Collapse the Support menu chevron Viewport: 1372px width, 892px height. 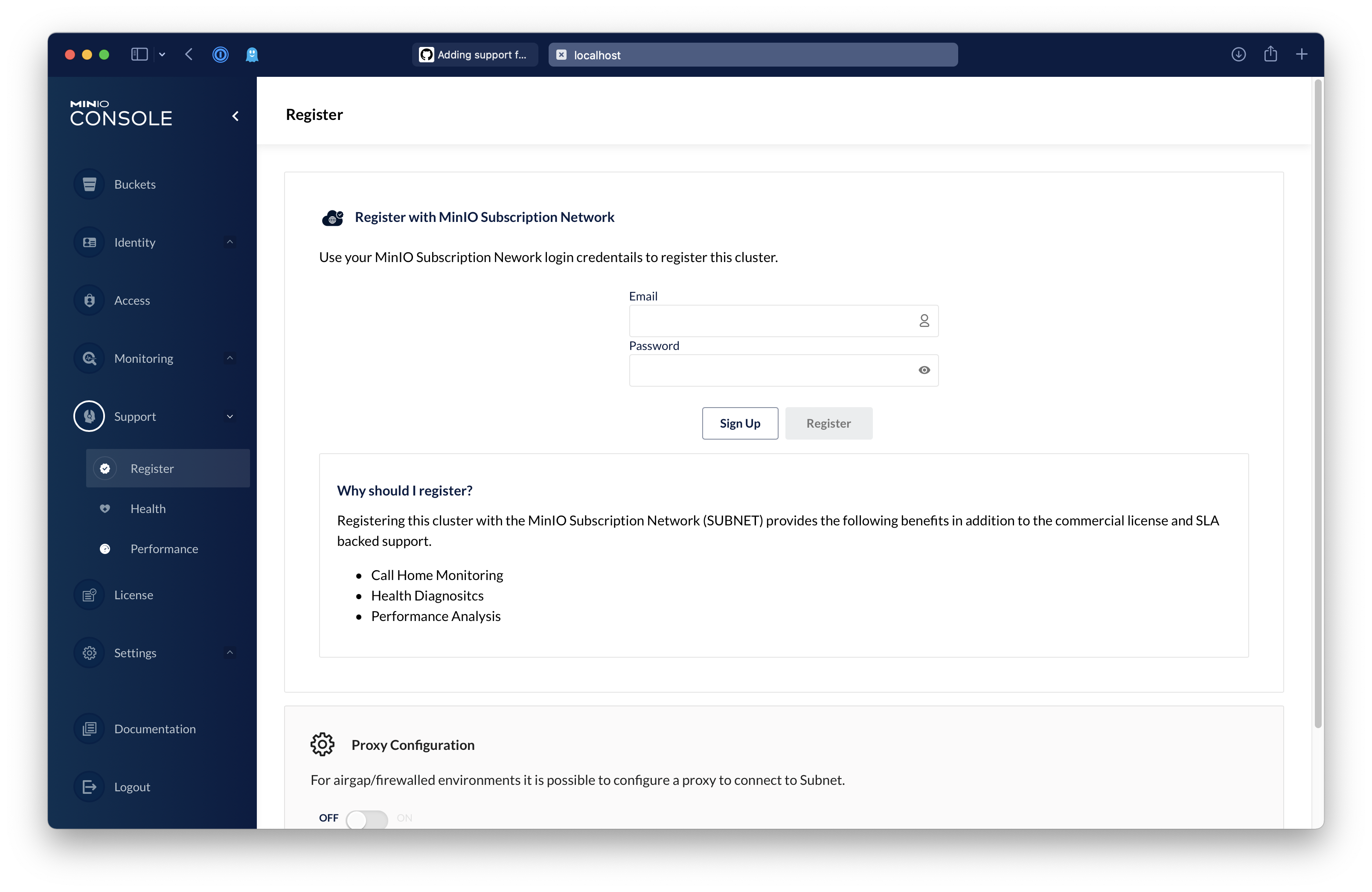[230, 416]
